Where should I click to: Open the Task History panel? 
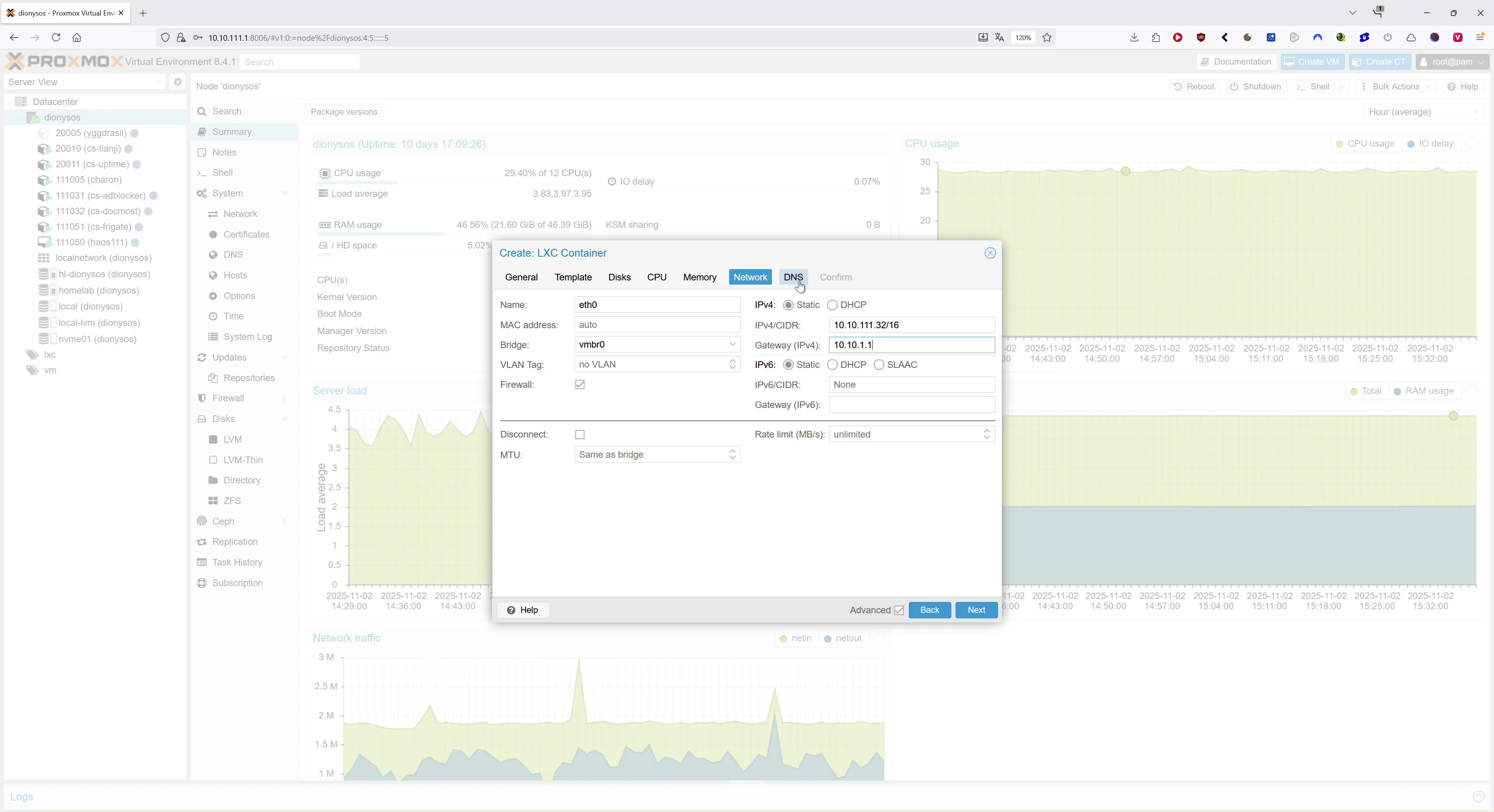pyautogui.click(x=237, y=562)
